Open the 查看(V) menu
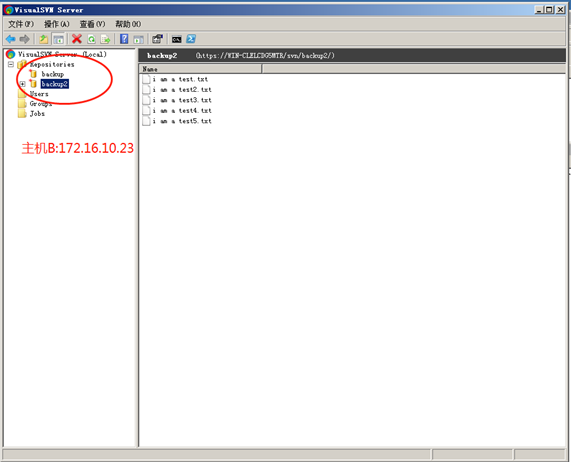The image size is (571, 462). tap(92, 24)
